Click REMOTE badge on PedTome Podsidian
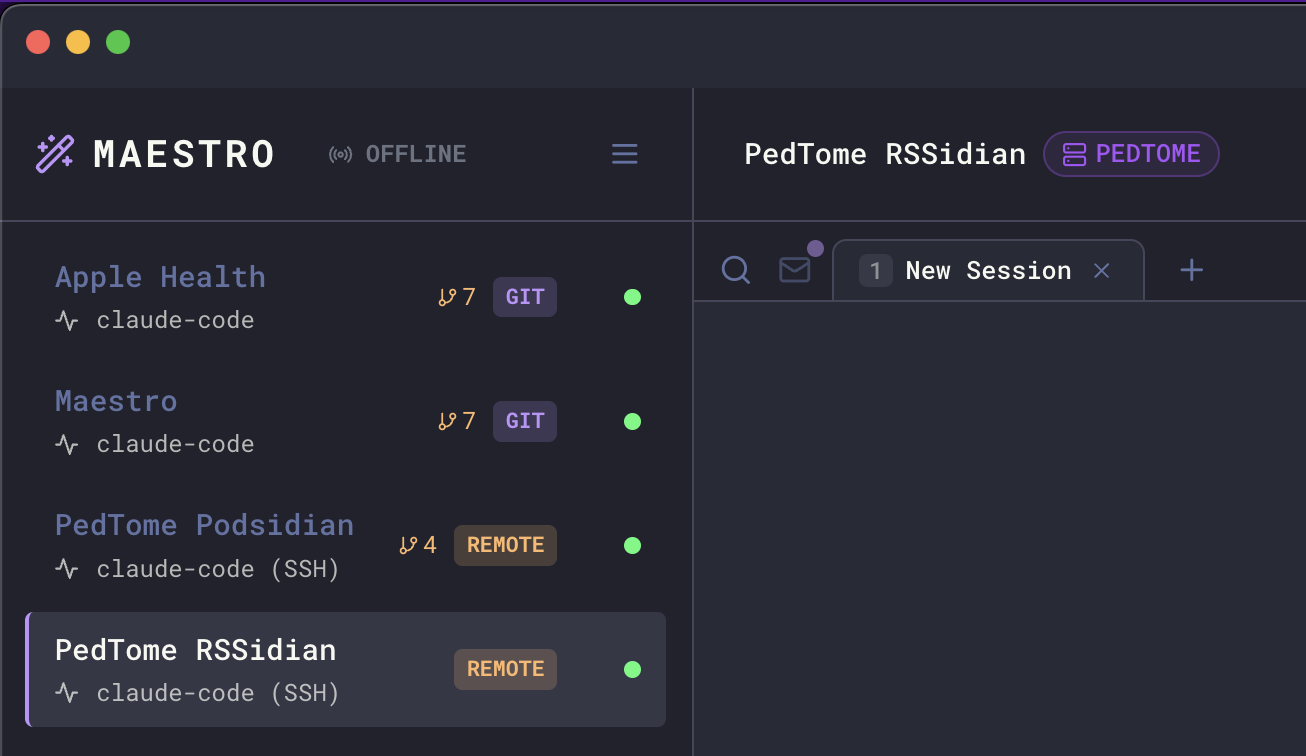The height and width of the screenshot is (756, 1306). click(505, 545)
